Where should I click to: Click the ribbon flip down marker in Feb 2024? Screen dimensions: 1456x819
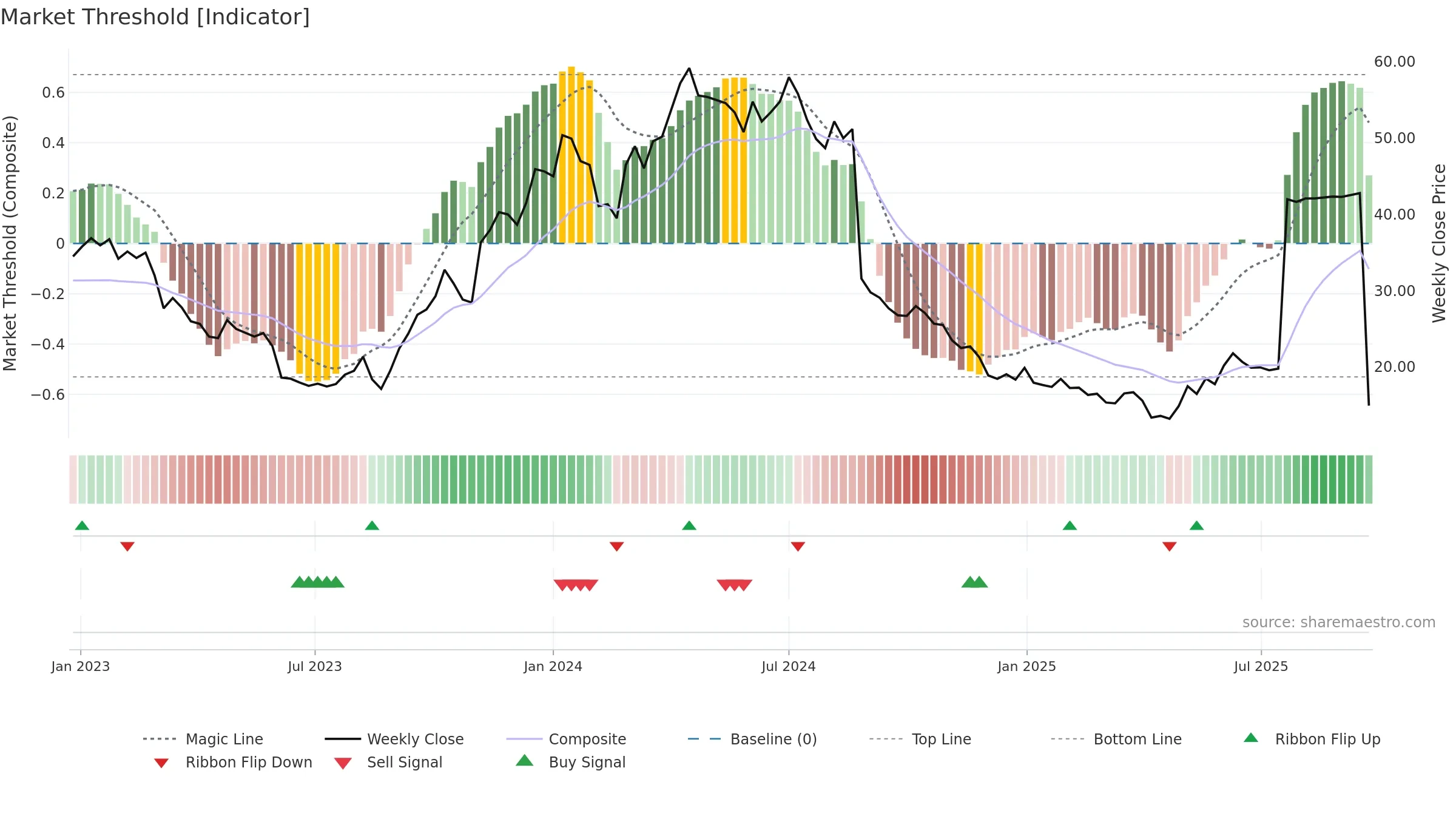617,547
